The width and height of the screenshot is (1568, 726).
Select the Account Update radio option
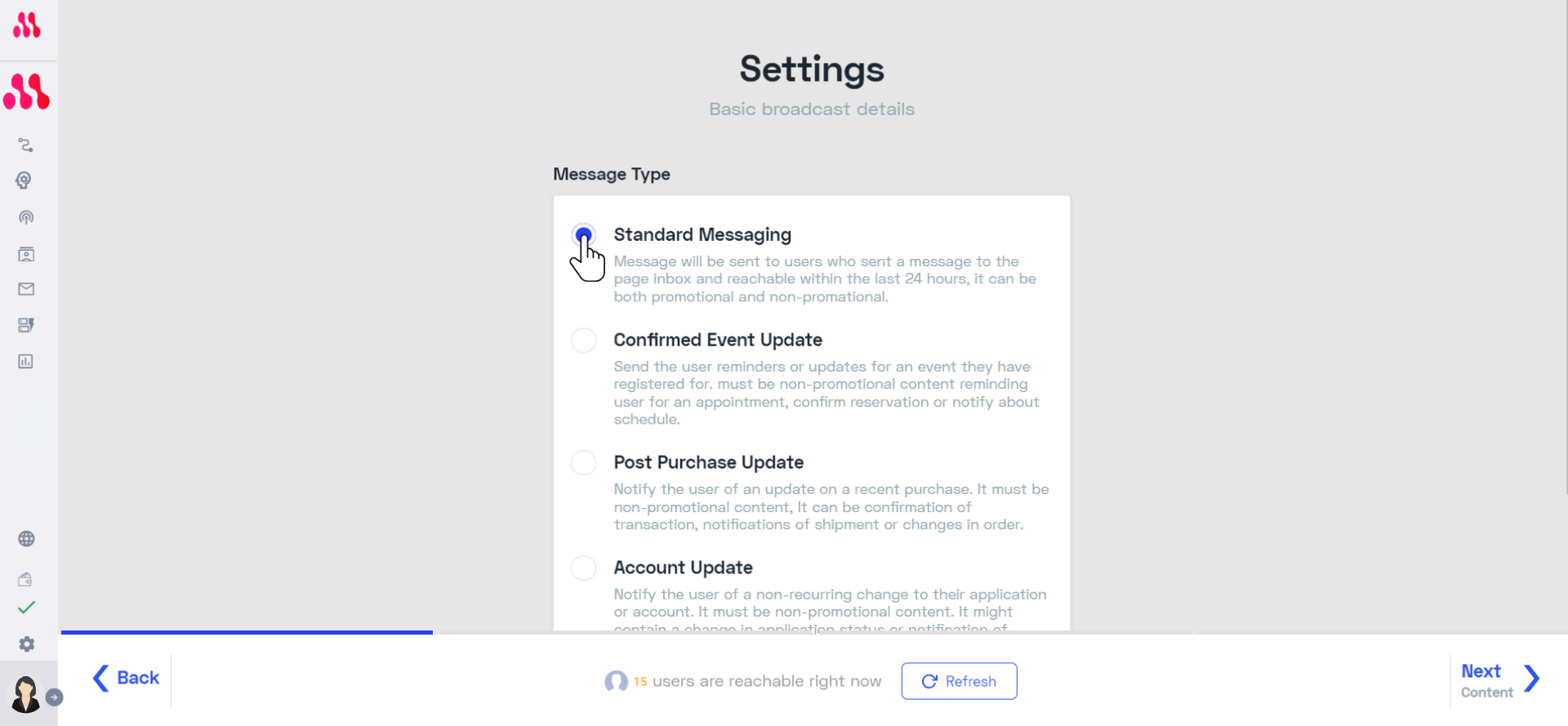(x=583, y=568)
